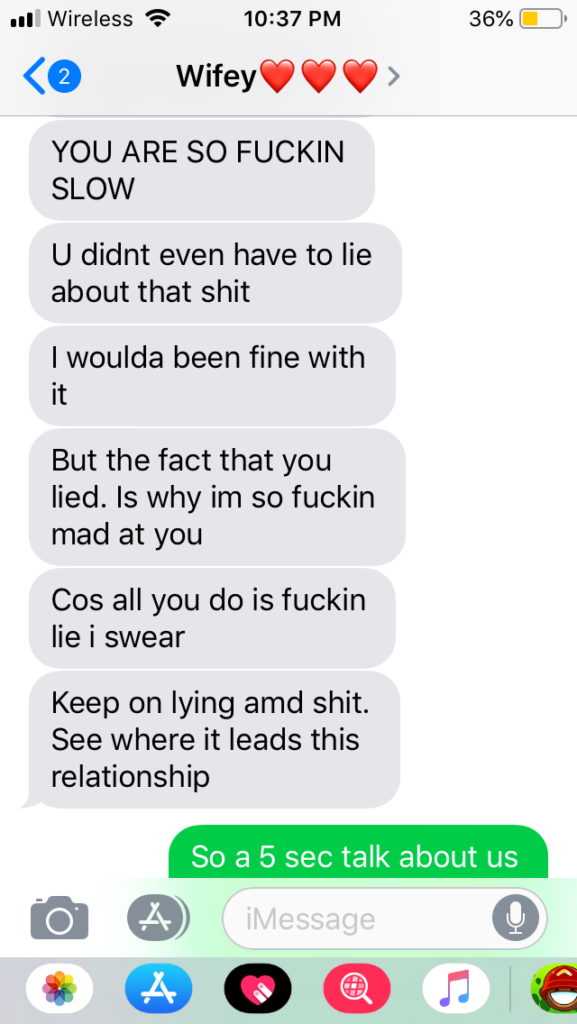Open the Digital Touch heart app
Viewport: 577px width, 1024px height.
[258, 988]
